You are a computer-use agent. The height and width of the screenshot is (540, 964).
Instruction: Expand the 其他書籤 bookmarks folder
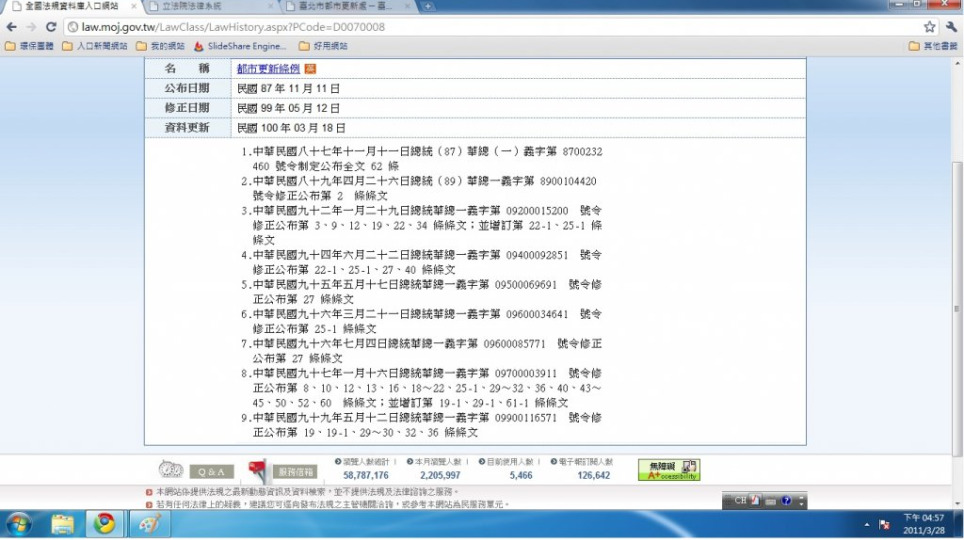click(x=934, y=46)
